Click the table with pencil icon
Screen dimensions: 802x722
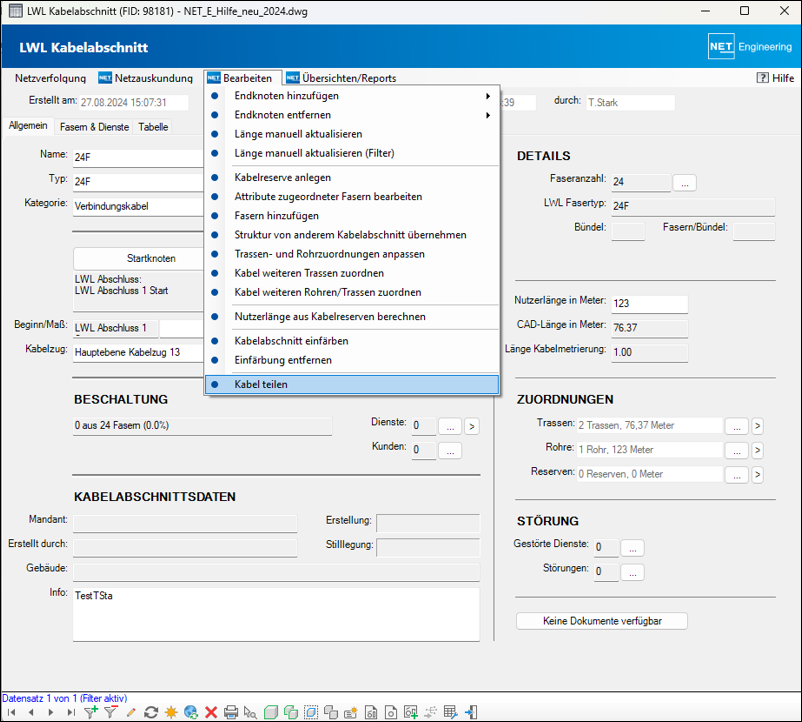451,712
